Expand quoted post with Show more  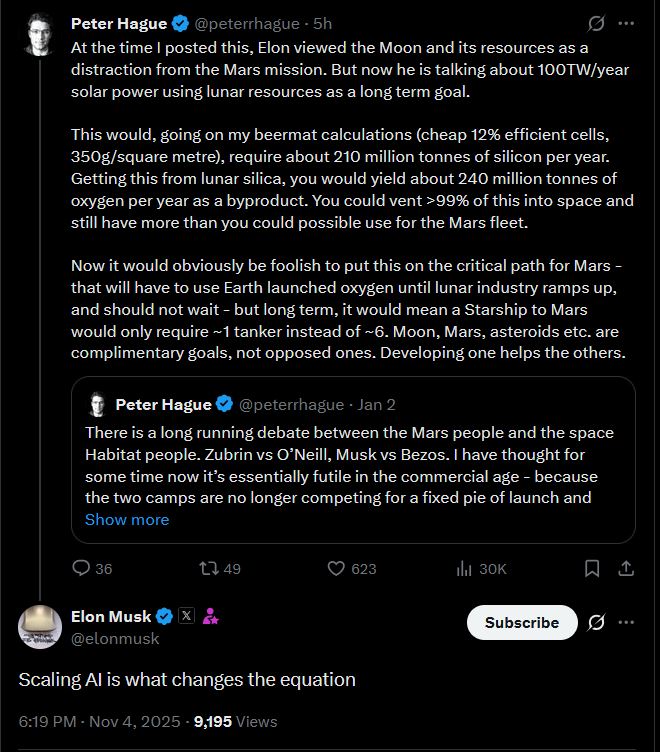(127, 519)
